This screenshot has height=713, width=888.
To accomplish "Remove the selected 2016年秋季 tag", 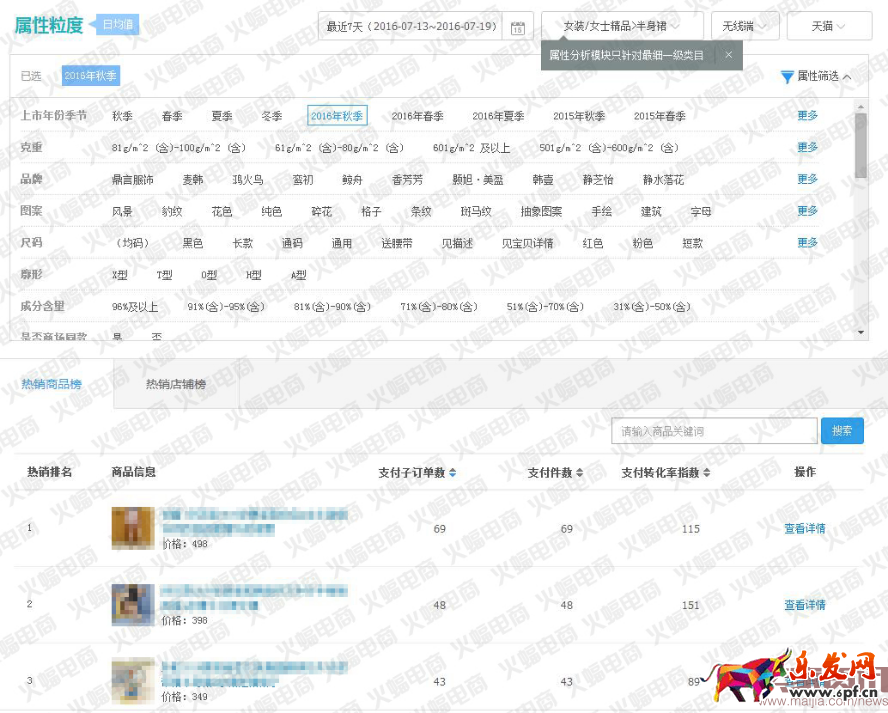I will pos(91,75).
